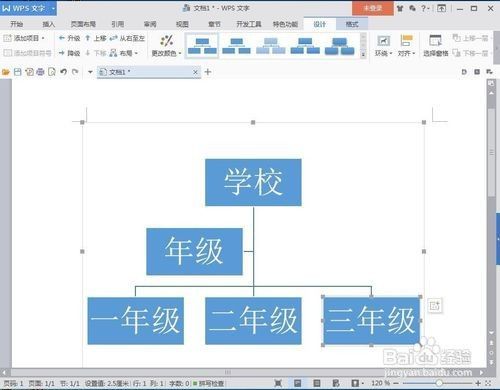The height and width of the screenshot is (390, 500).
Task: Open the 对齐 align dropdown
Action: click(406, 46)
